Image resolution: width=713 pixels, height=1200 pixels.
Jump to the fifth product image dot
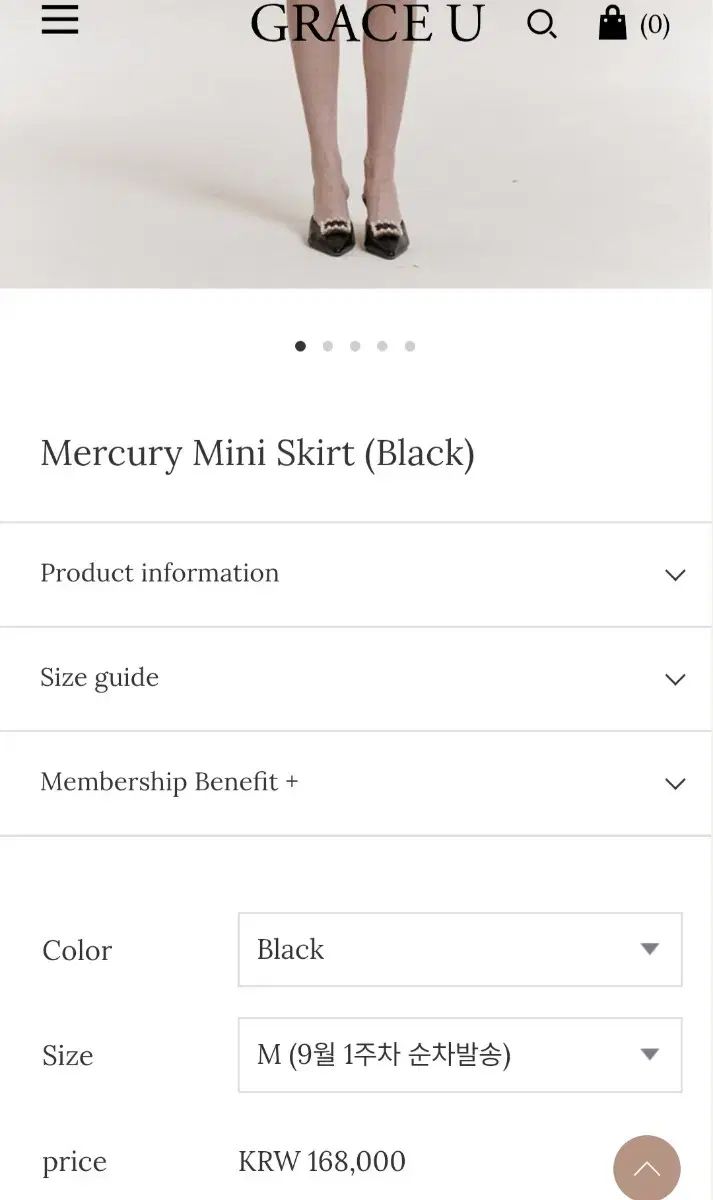pyautogui.click(x=410, y=346)
